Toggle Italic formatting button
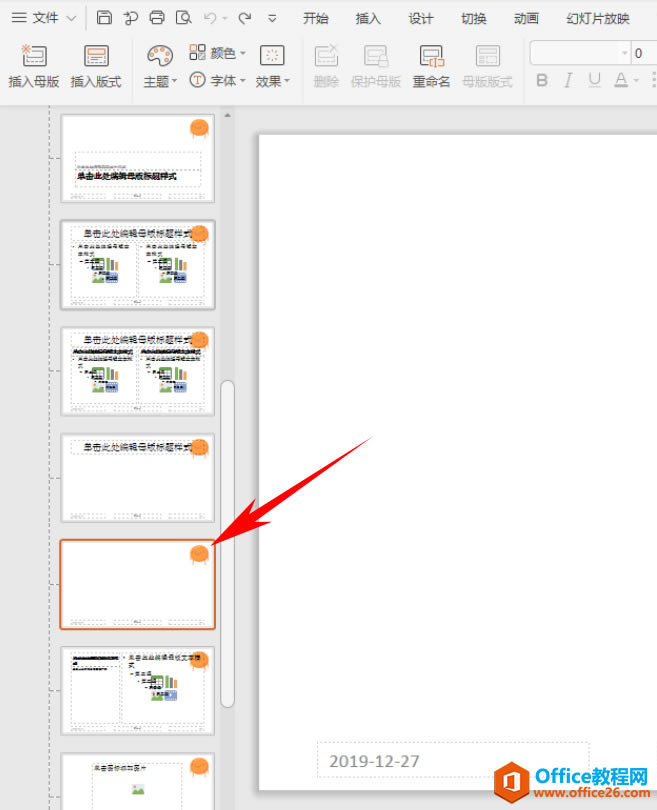 (568, 80)
